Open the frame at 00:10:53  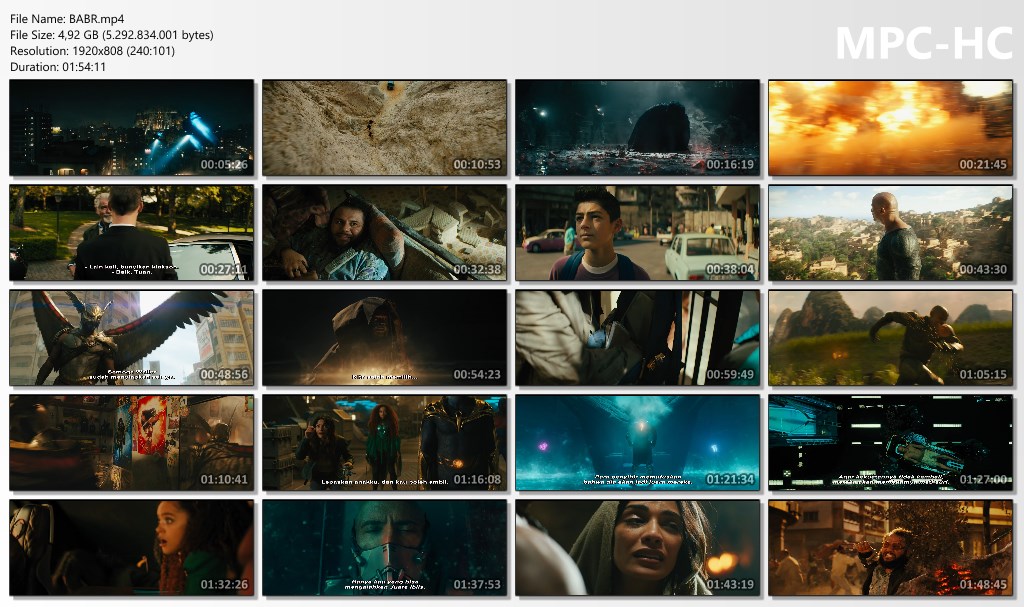coord(385,127)
